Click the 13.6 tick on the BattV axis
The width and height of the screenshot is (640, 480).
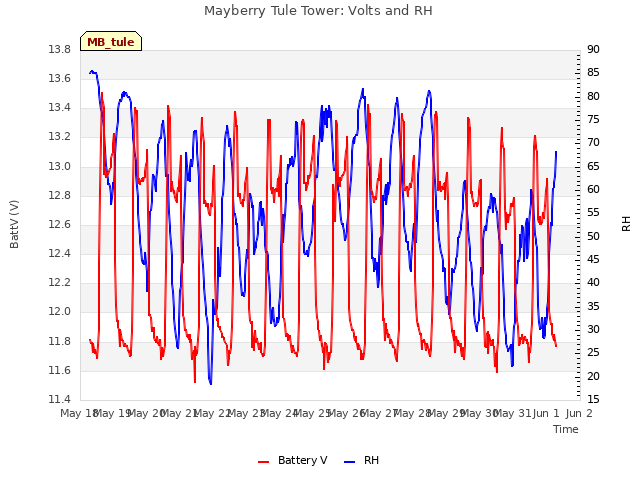tap(60, 78)
